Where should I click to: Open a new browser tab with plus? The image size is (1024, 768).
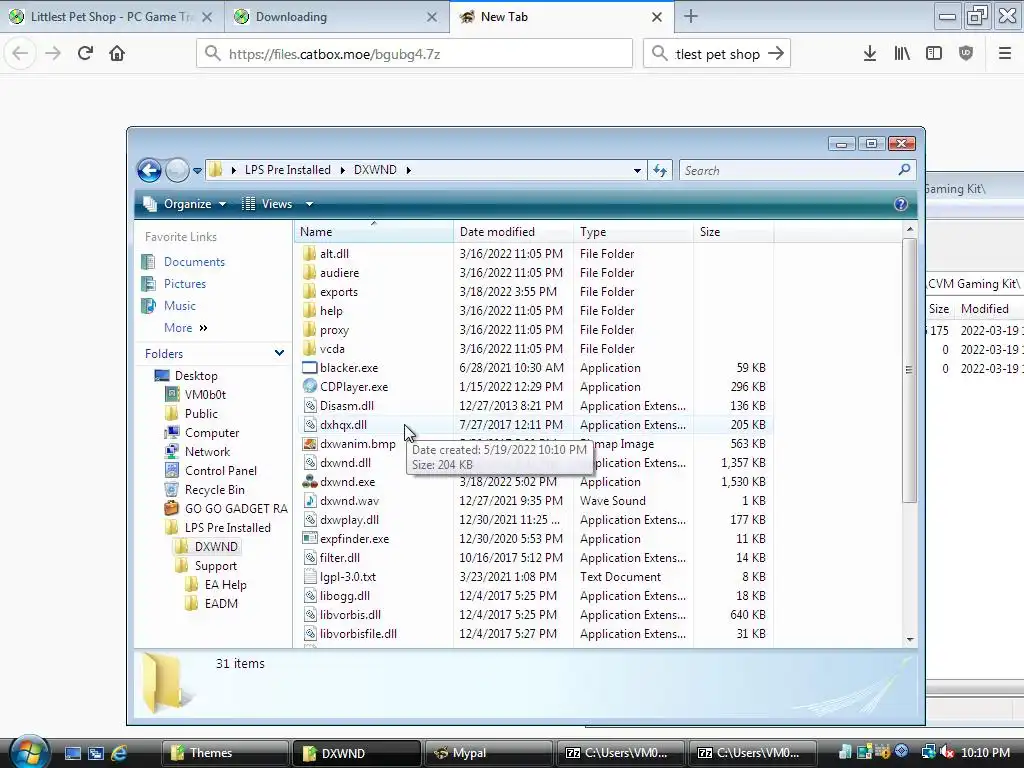(x=691, y=17)
